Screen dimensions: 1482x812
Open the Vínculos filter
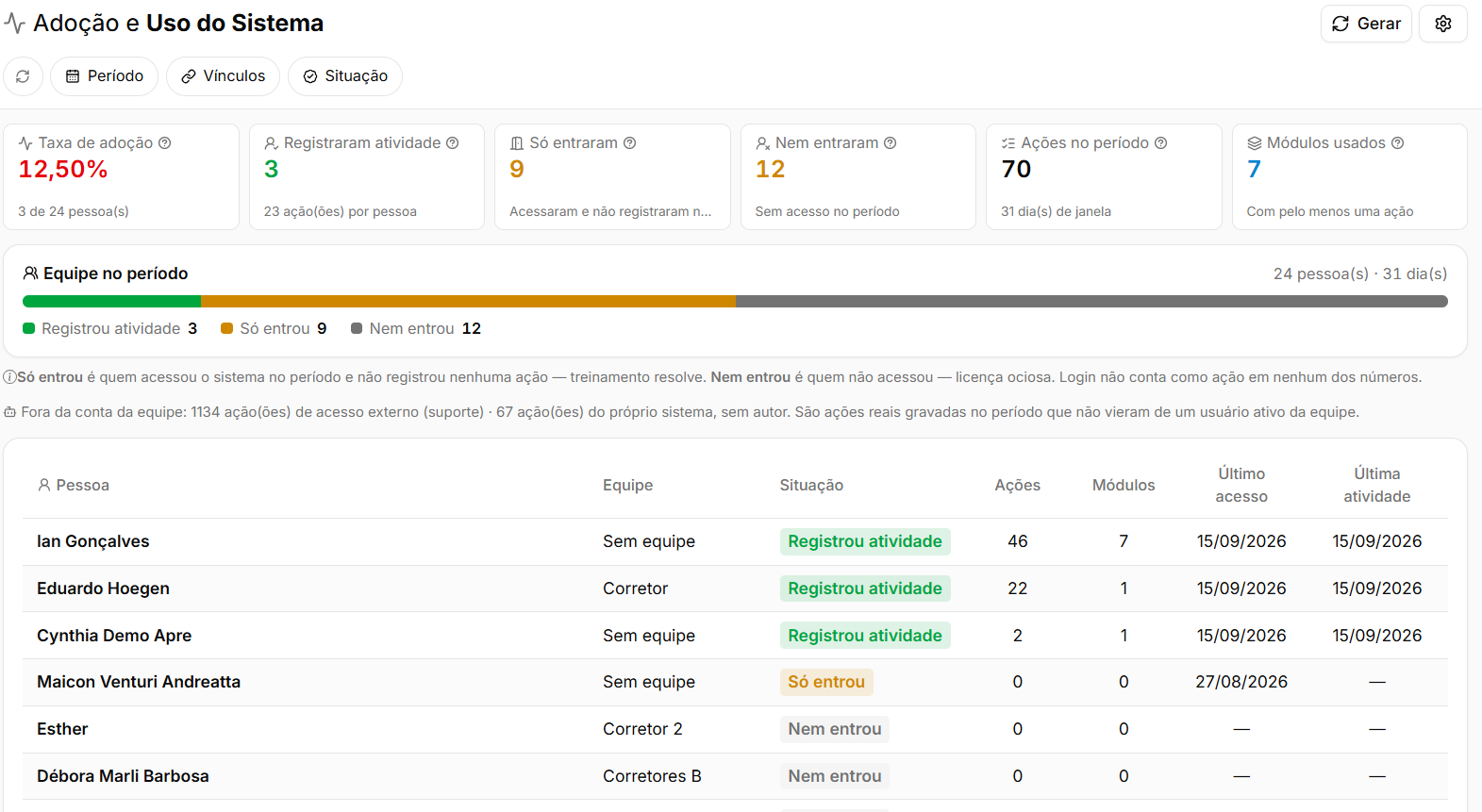[223, 76]
